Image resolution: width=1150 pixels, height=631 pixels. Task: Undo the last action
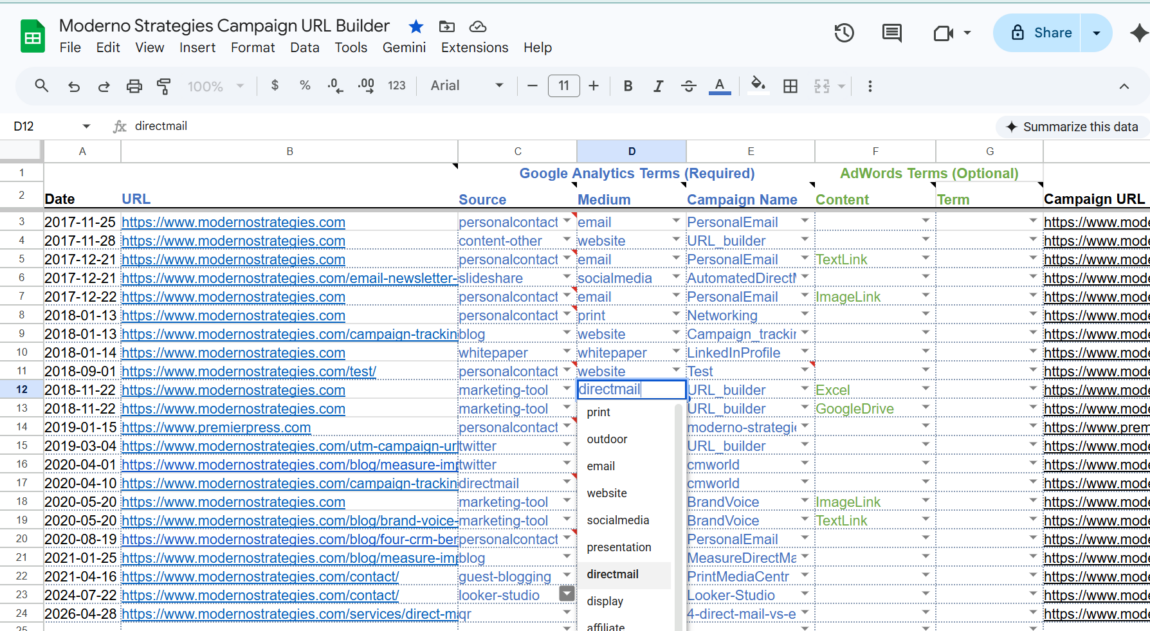tap(73, 87)
